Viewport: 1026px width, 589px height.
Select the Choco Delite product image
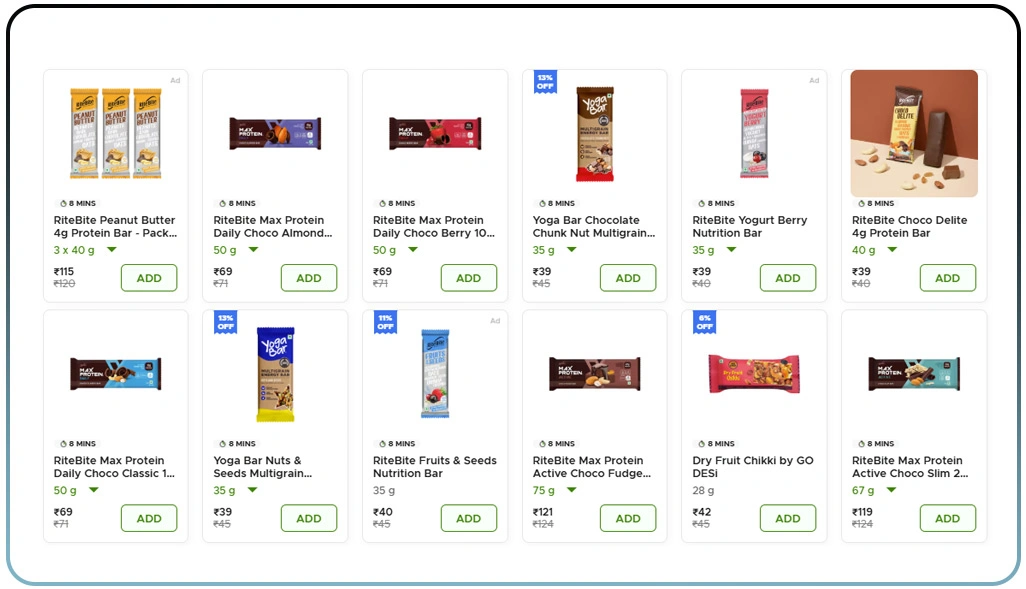[913, 134]
